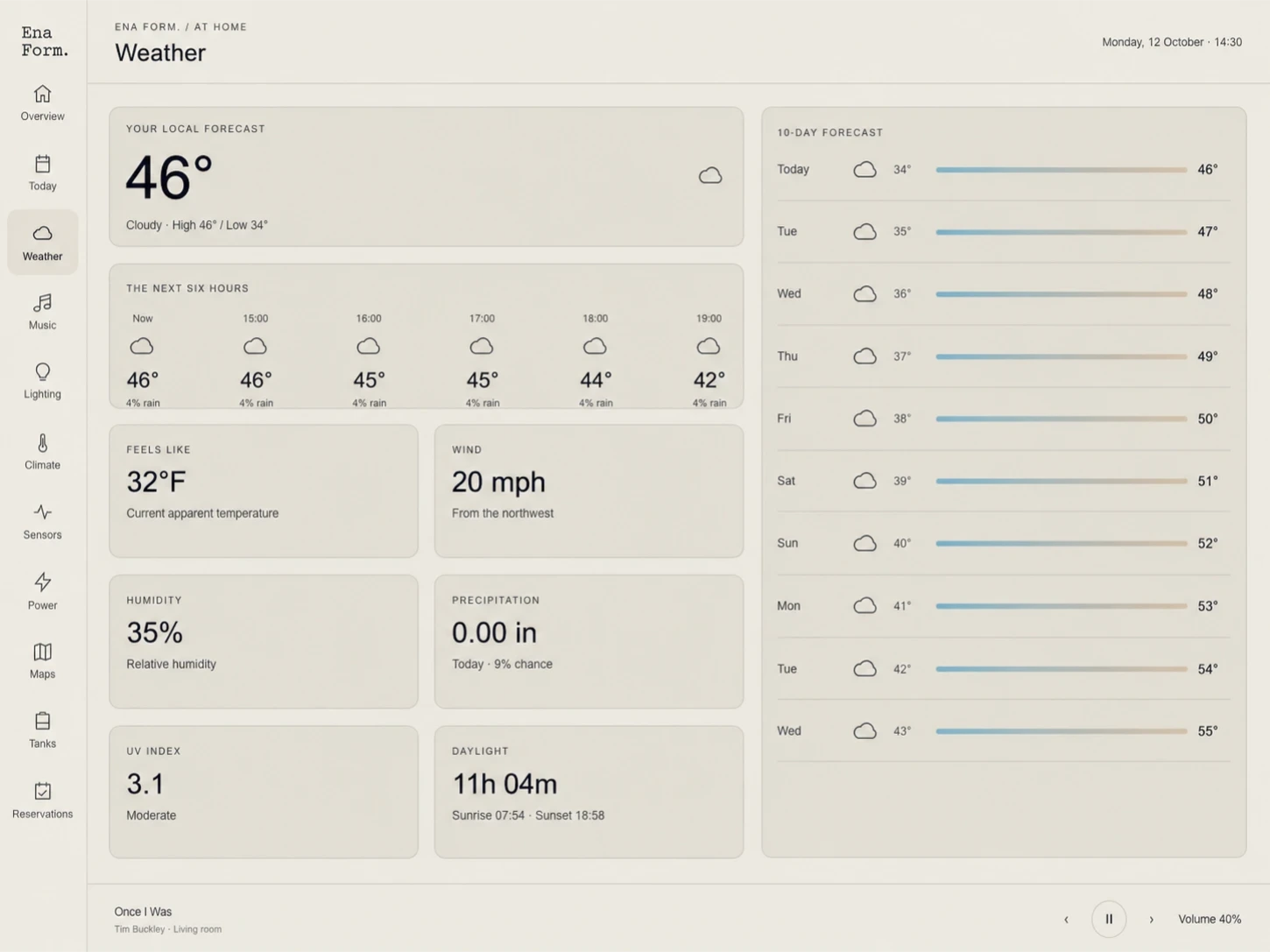Click the Volume 40% label
The width and height of the screenshot is (1270, 952).
[1210, 919]
